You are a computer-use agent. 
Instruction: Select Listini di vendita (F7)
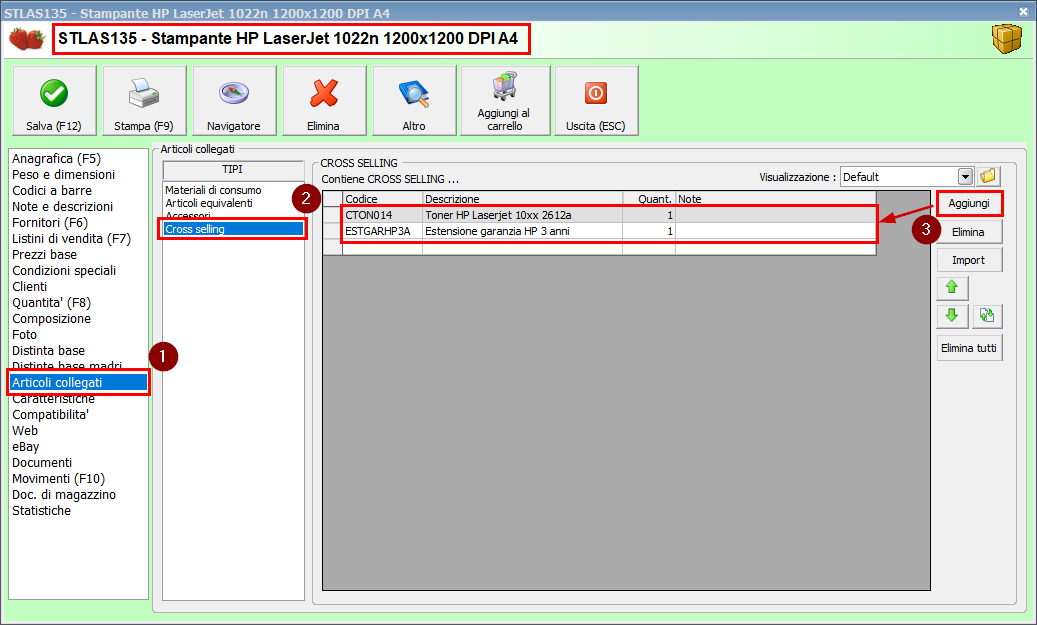(71, 239)
